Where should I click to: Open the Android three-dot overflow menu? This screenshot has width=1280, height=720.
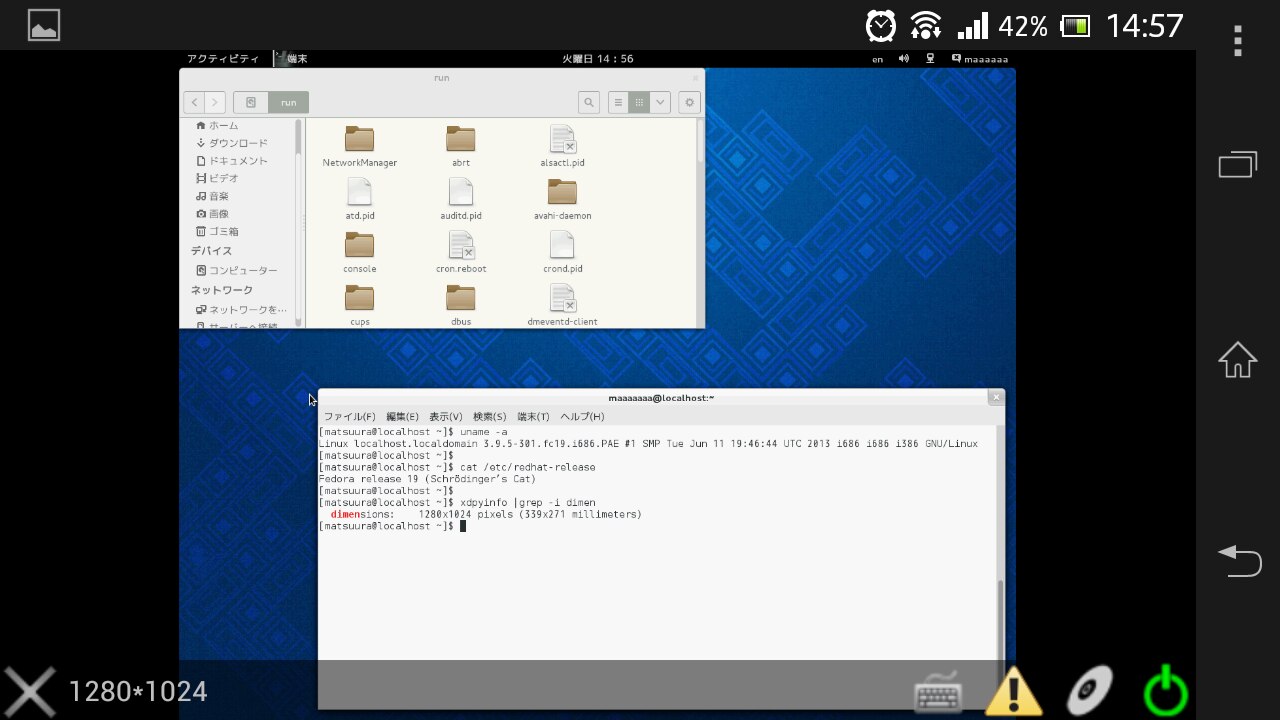1237,41
